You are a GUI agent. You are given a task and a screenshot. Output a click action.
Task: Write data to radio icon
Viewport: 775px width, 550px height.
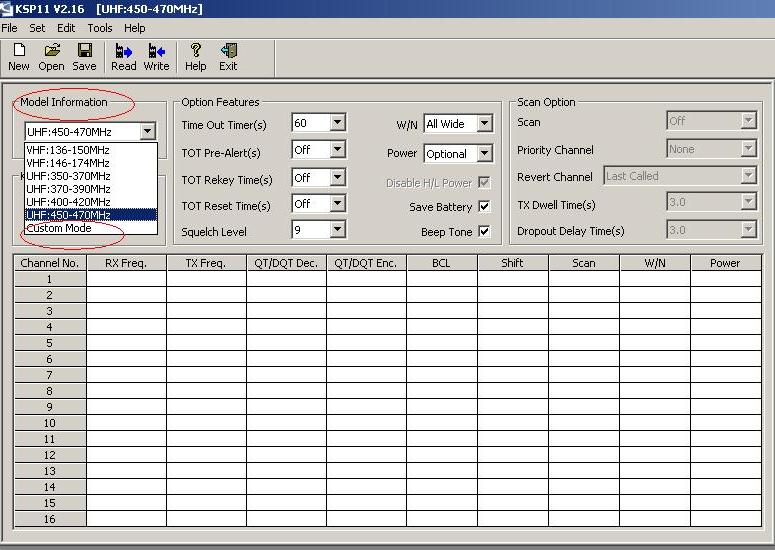click(x=156, y=51)
